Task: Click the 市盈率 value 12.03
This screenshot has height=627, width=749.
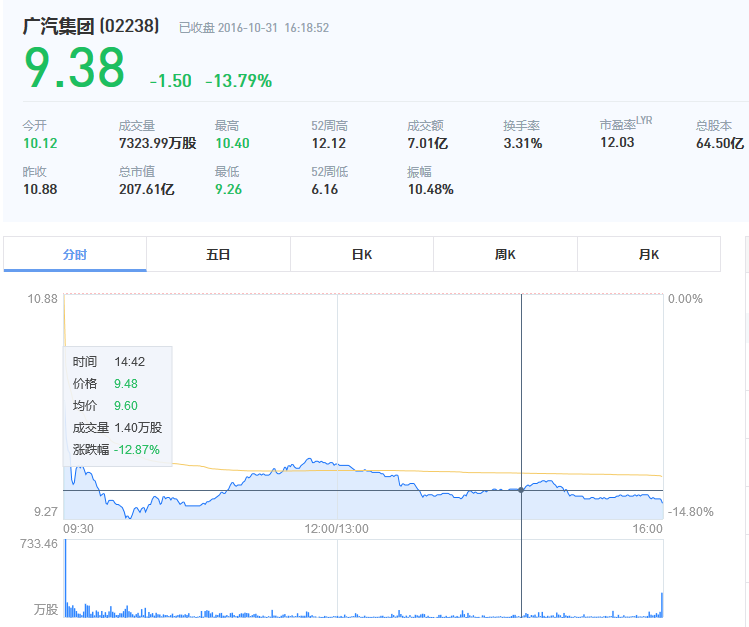Action: pos(617,142)
